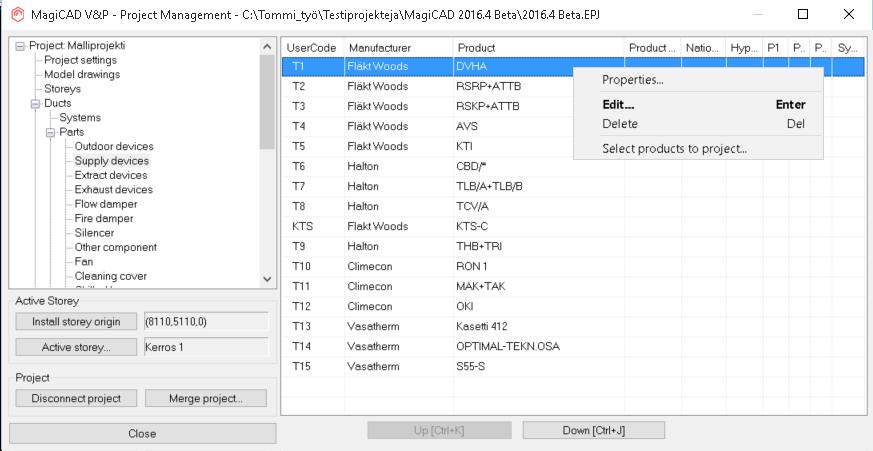Choose Select products to project... menu entry
Viewport: 873px width, 451px height.
pyautogui.click(x=698, y=149)
